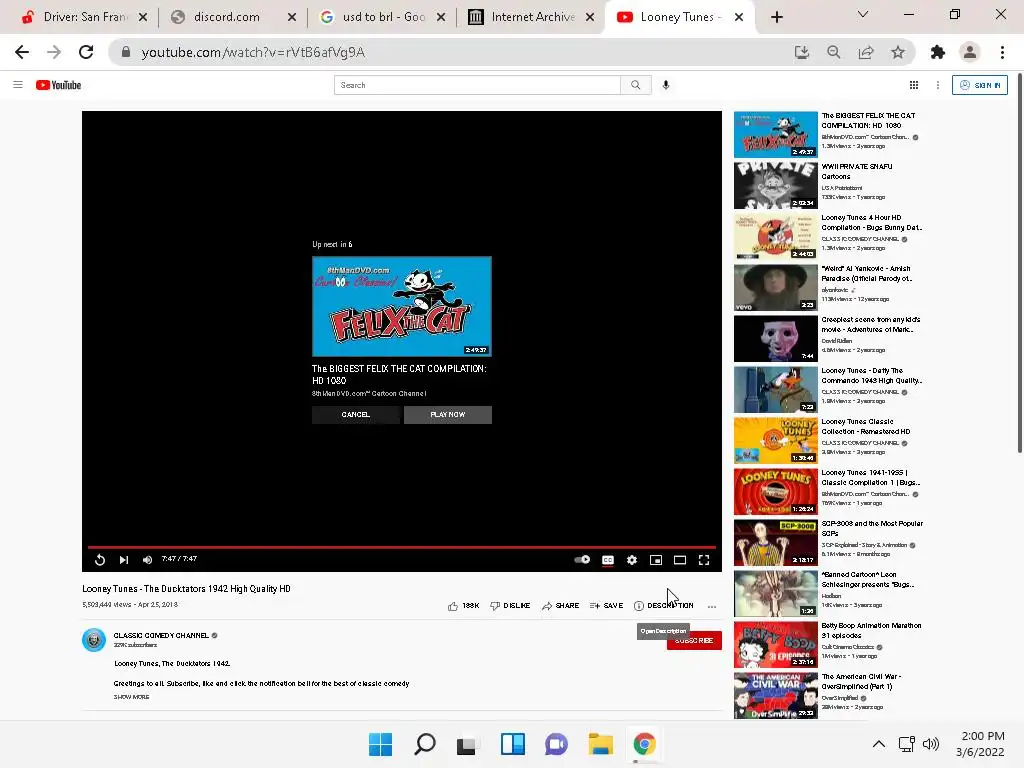Screen dimensions: 1024x768
Task: Share the video
Action: click(x=560, y=606)
